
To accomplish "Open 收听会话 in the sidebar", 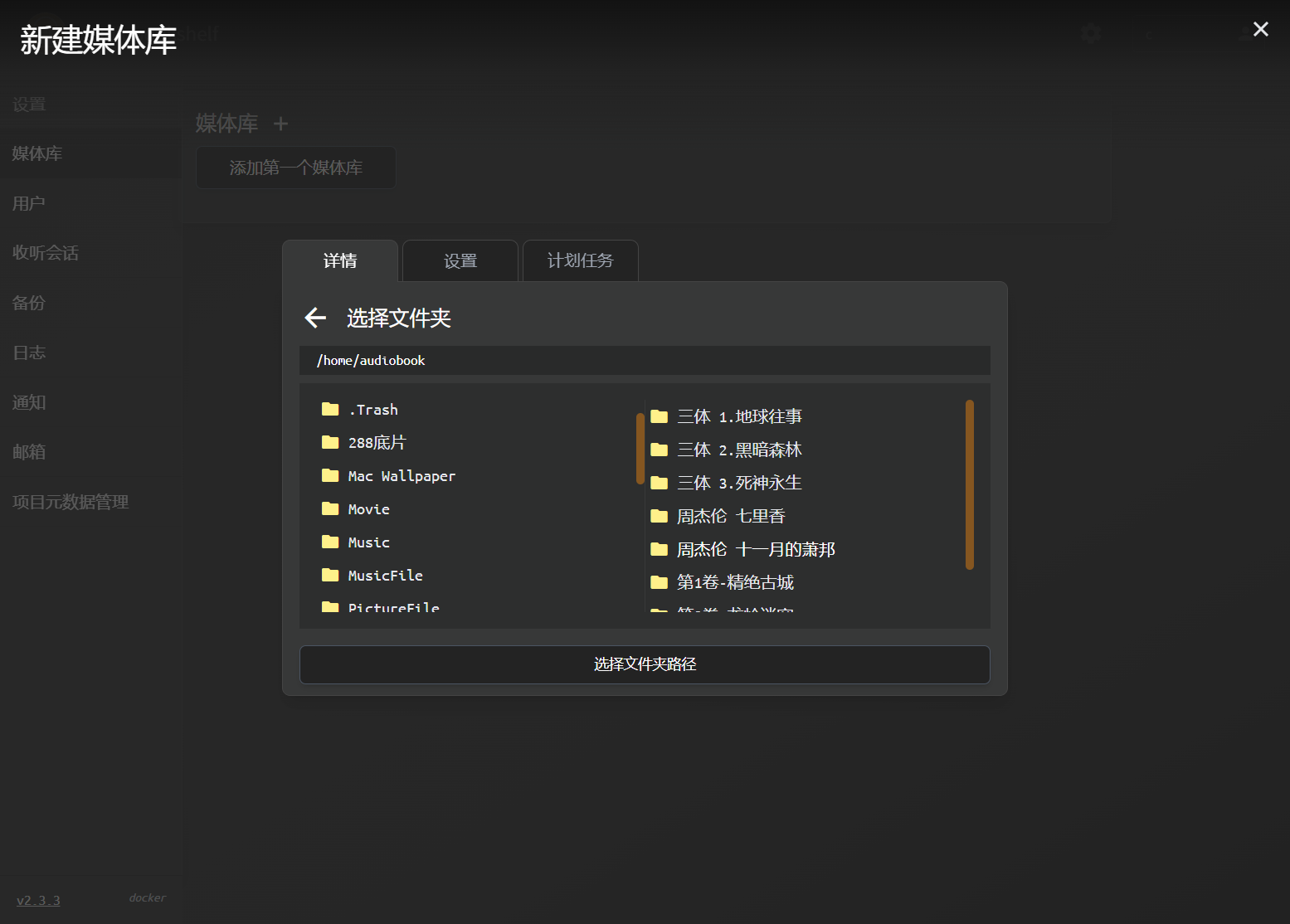I will 46,253.
